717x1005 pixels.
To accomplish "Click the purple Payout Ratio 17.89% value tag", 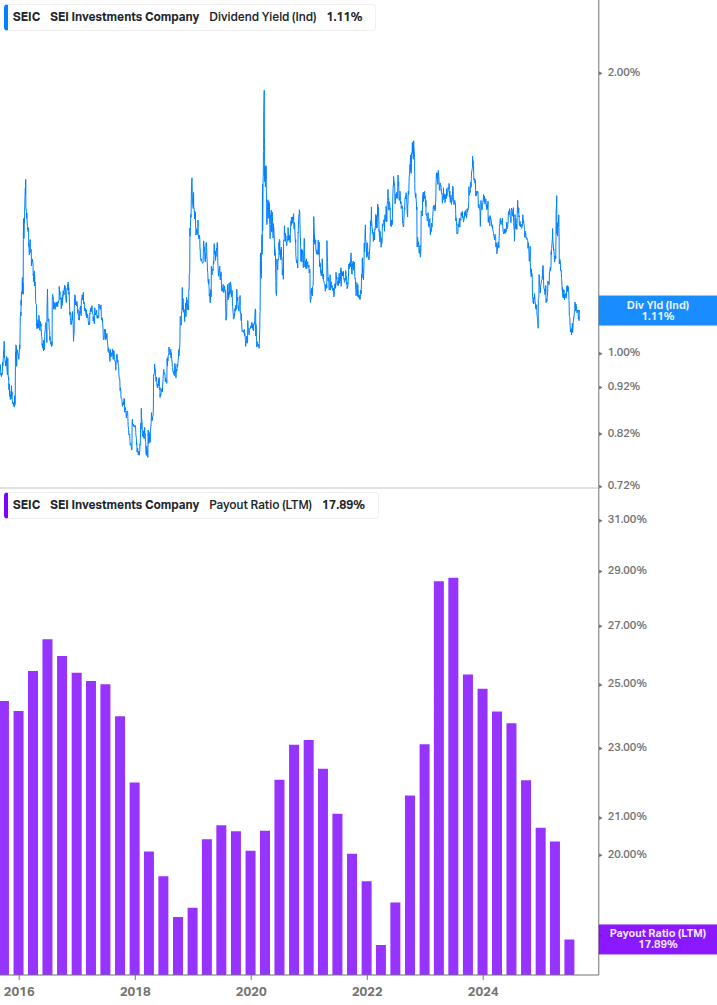I will pos(657,939).
